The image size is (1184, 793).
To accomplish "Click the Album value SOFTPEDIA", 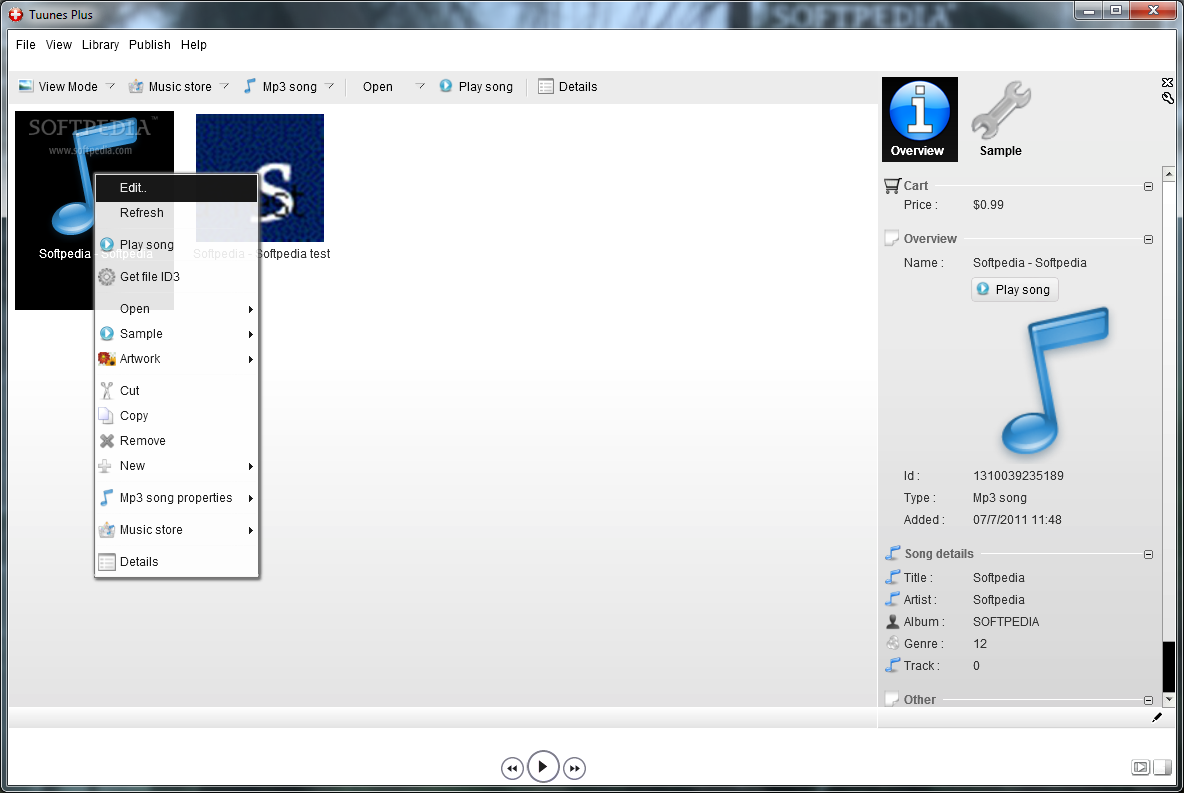I will pos(1006,622).
